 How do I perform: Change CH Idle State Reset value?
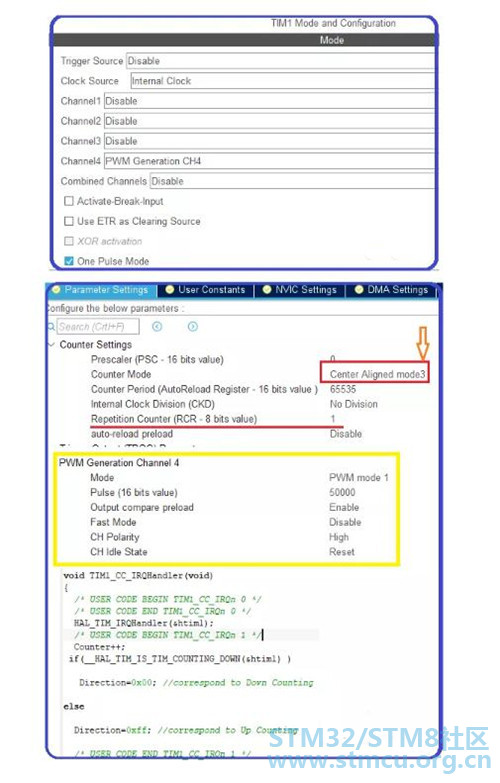(342, 552)
